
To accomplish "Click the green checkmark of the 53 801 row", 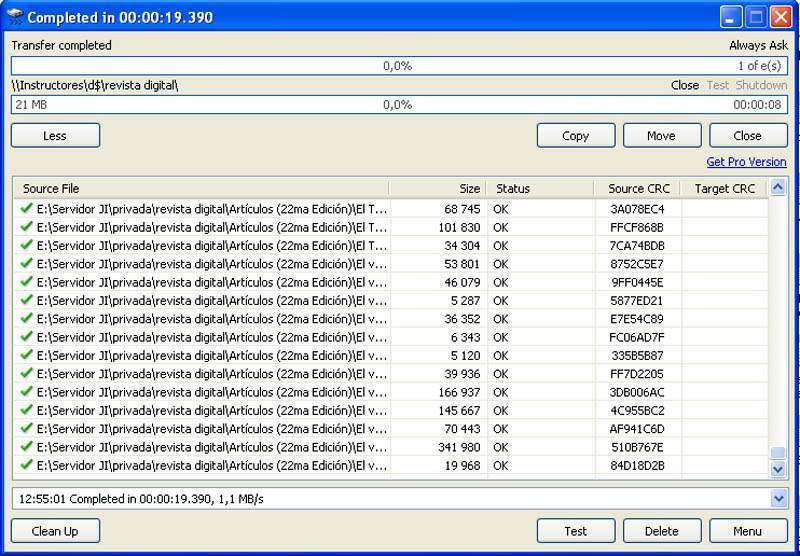I will pyautogui.click(x=27, y=263).
